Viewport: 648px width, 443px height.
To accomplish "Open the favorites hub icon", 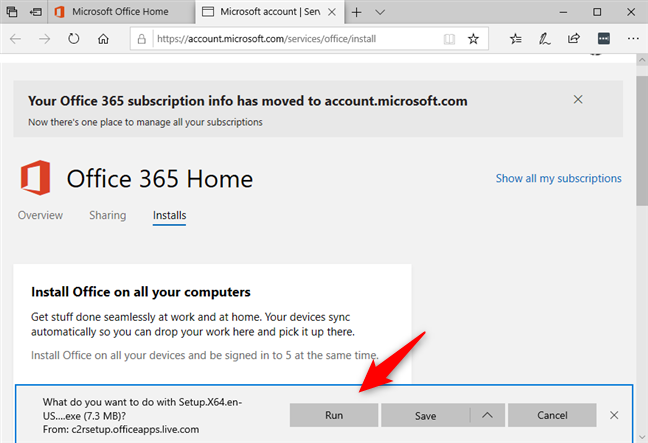I will click(515, 39).
